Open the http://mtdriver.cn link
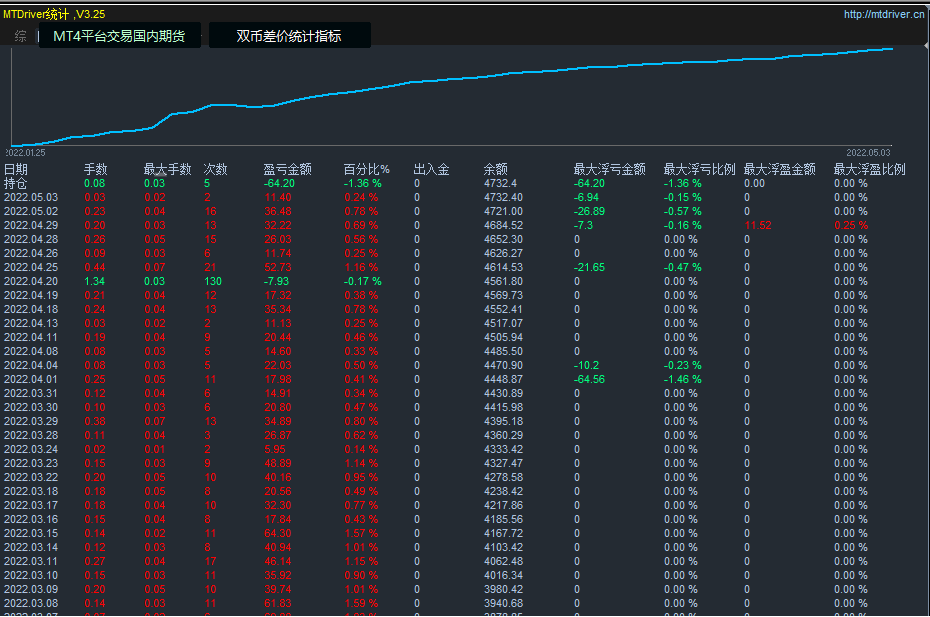930x617 pixels. click(884, 14)
